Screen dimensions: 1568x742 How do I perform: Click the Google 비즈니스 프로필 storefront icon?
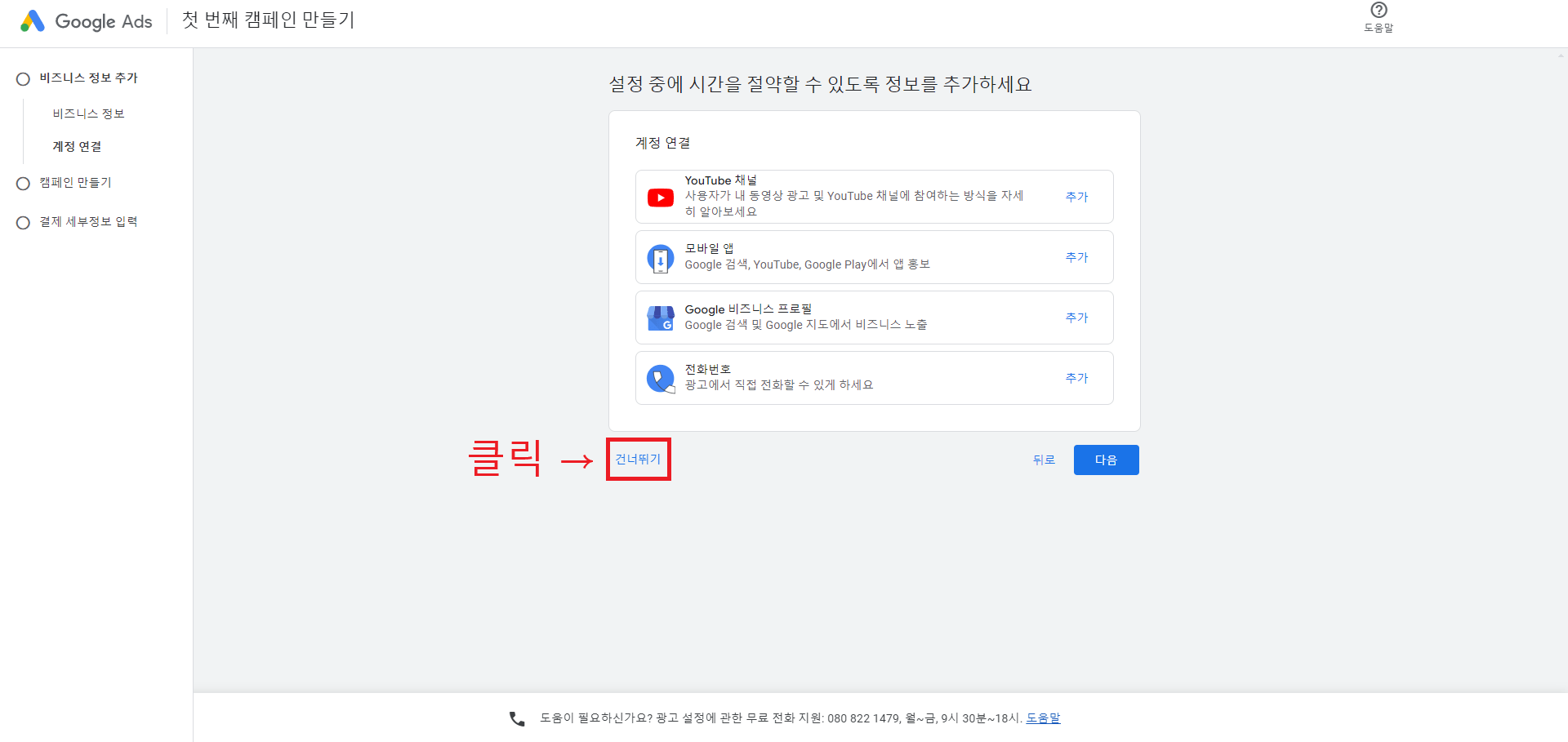click(x=660, y=318)
